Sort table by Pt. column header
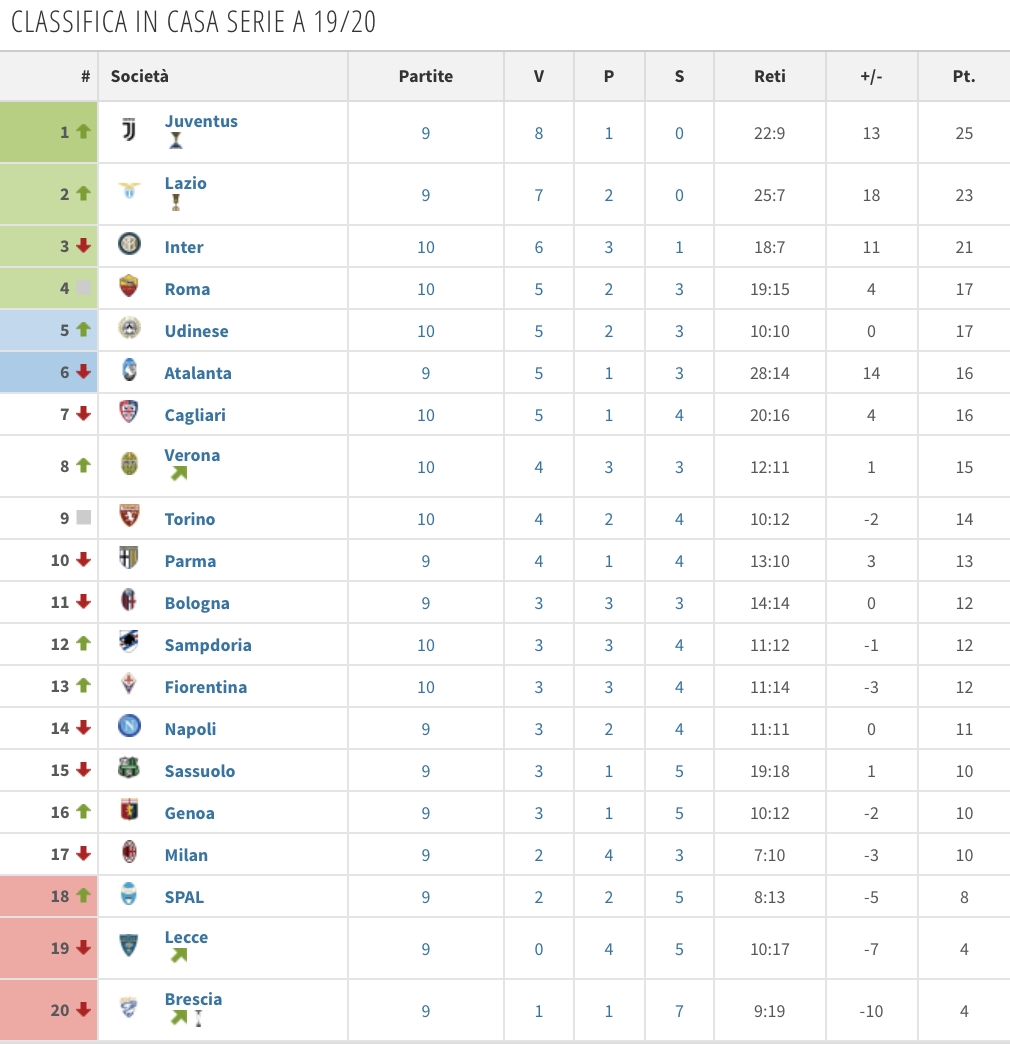 964,76
